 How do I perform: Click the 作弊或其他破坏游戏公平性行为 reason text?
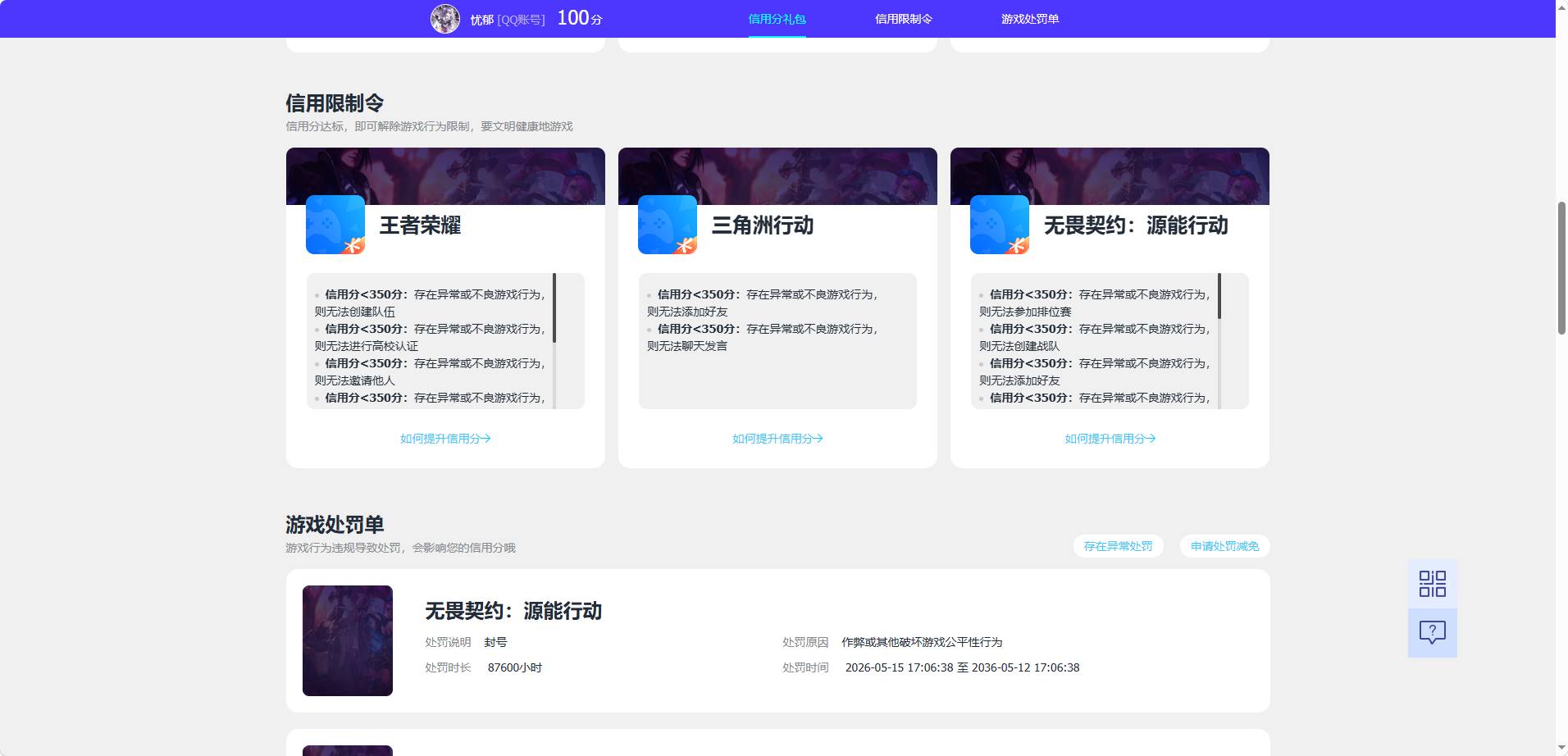922,642
